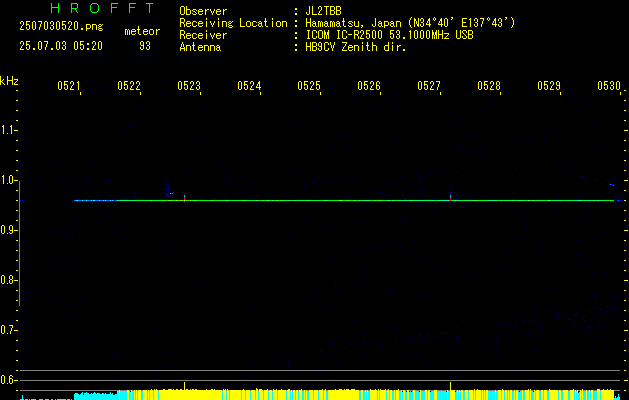Screen dimensions: 629x400
Task: Click the 1.1 kHz frequency label
Action: pyautogui.click(x=8, y=130)
